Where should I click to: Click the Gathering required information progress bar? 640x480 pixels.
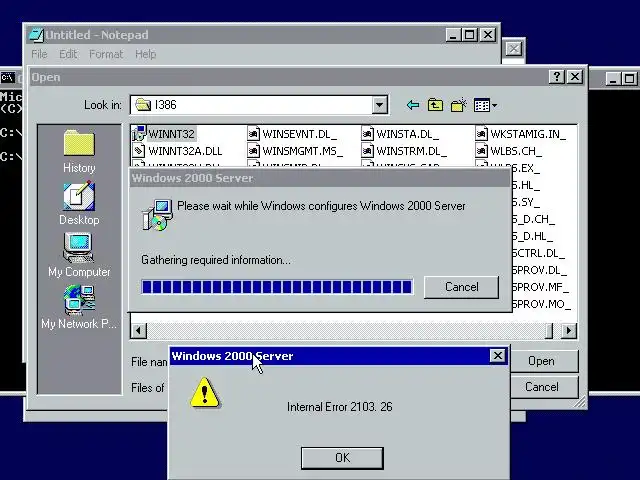(x=277, y=287)
